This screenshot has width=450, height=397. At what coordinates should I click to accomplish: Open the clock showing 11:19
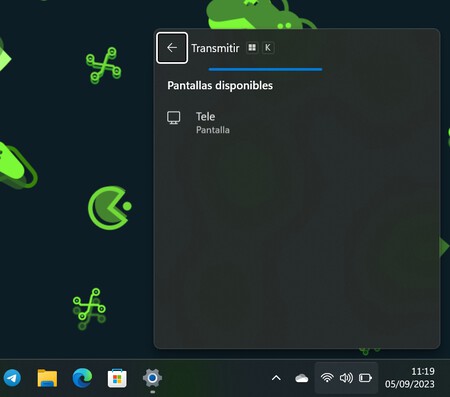pyautogui.click(x=423, y=371)
